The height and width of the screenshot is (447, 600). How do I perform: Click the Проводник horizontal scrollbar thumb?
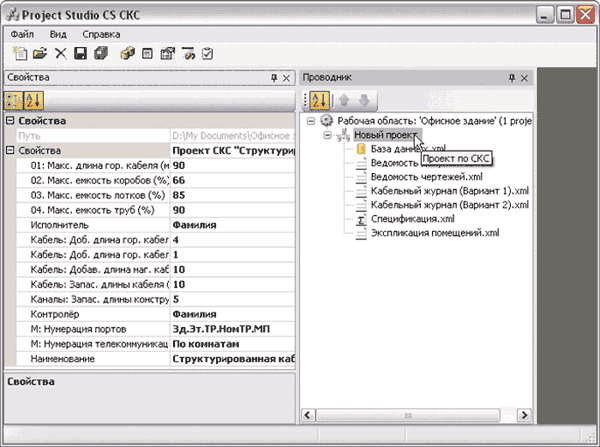408,415
